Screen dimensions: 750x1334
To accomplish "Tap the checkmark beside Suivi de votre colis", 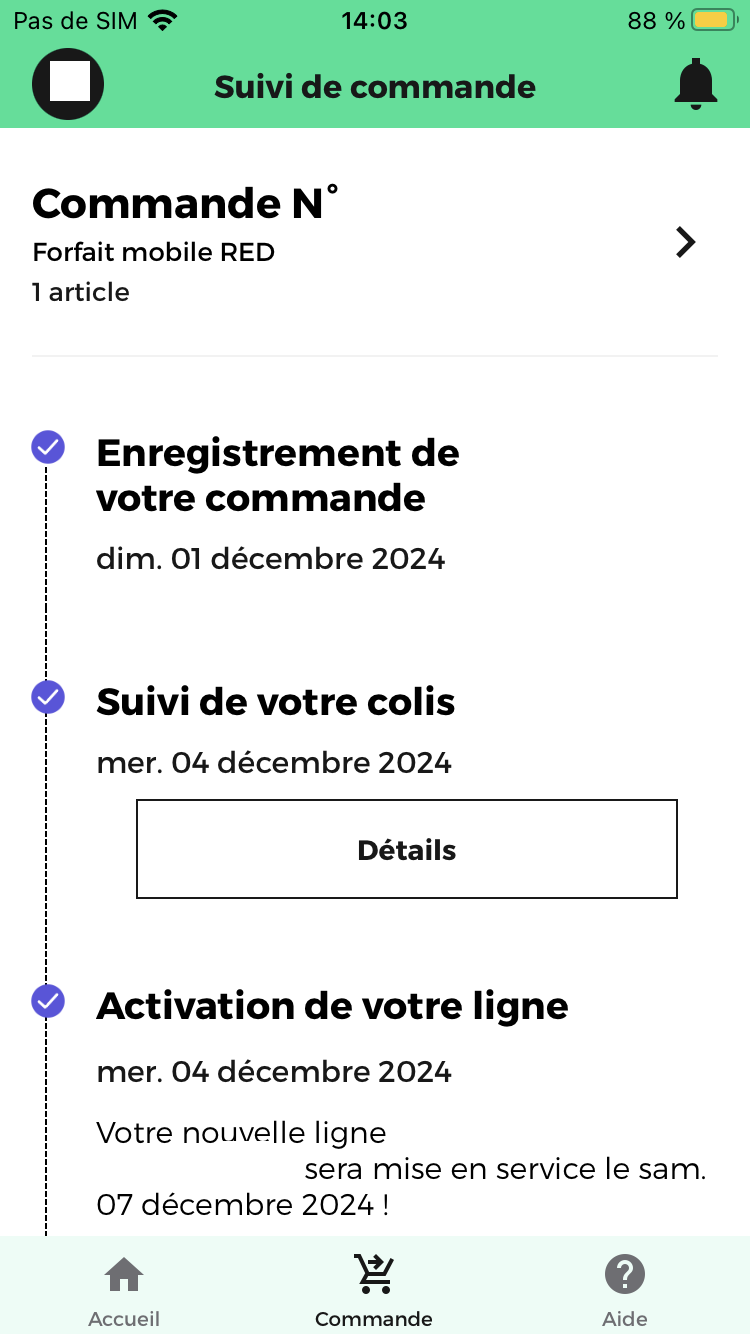I will pos(48,697).
